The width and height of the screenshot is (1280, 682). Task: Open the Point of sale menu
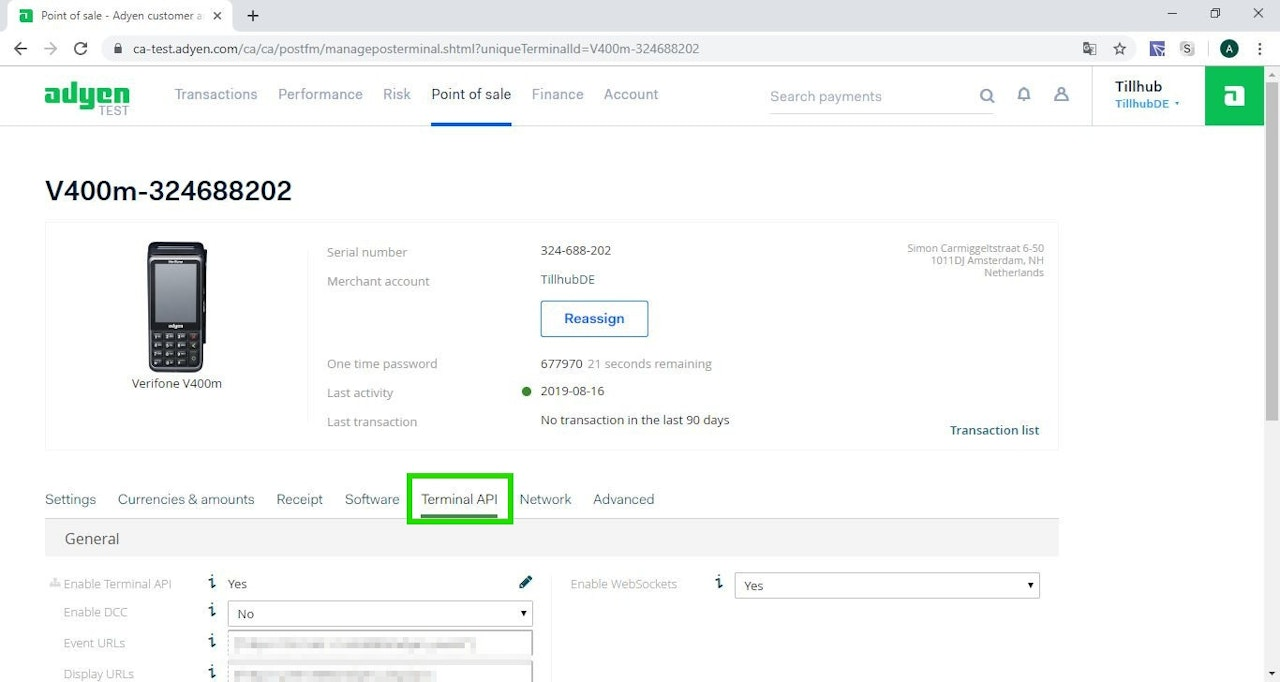coord(471,94)
